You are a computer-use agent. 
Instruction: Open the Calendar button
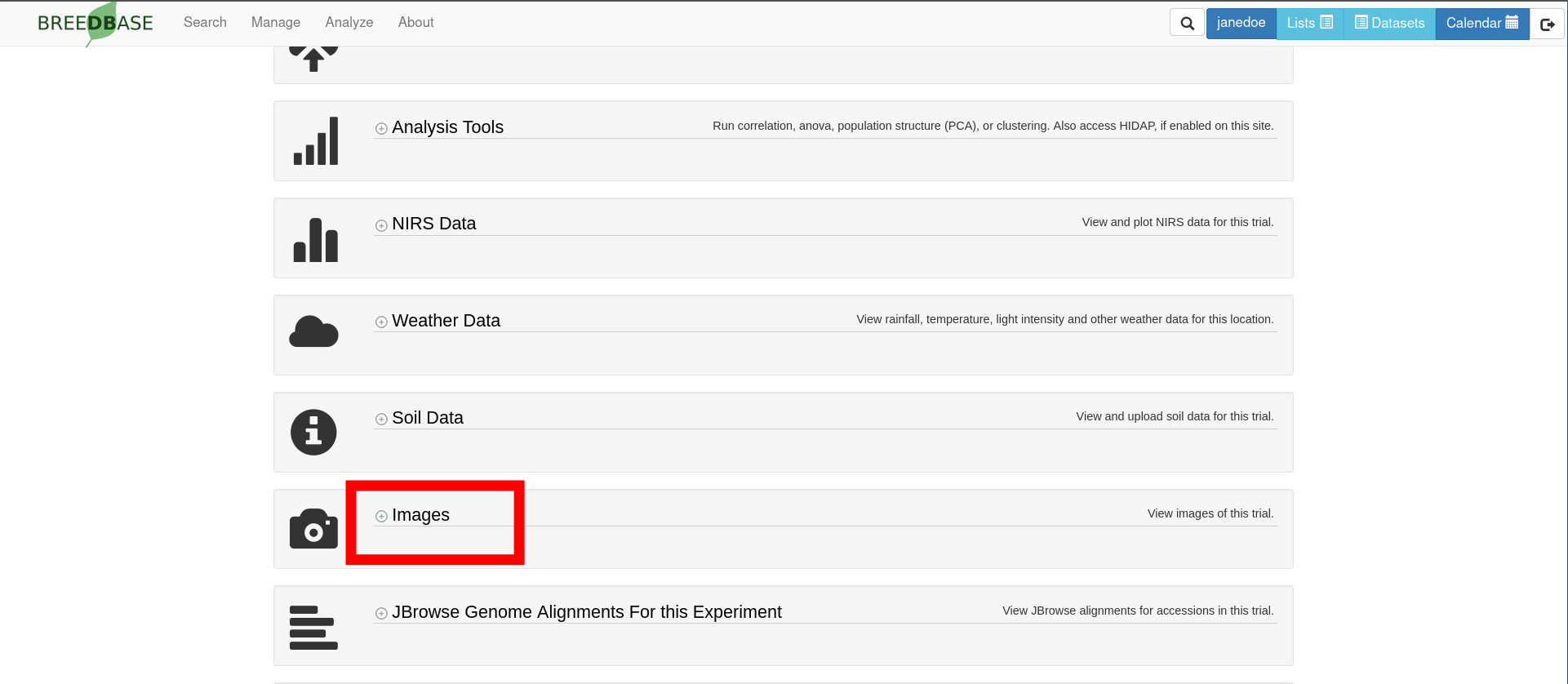tap(1481, 23)
